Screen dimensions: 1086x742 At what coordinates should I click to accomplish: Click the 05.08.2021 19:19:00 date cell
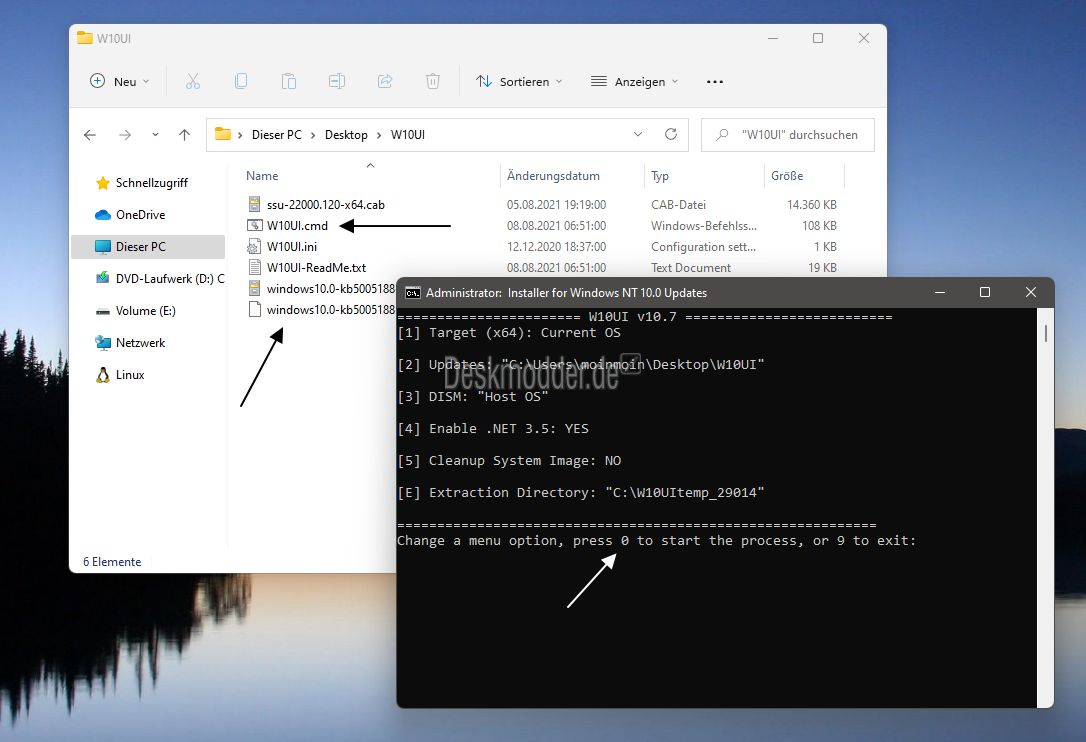(557, 204)
